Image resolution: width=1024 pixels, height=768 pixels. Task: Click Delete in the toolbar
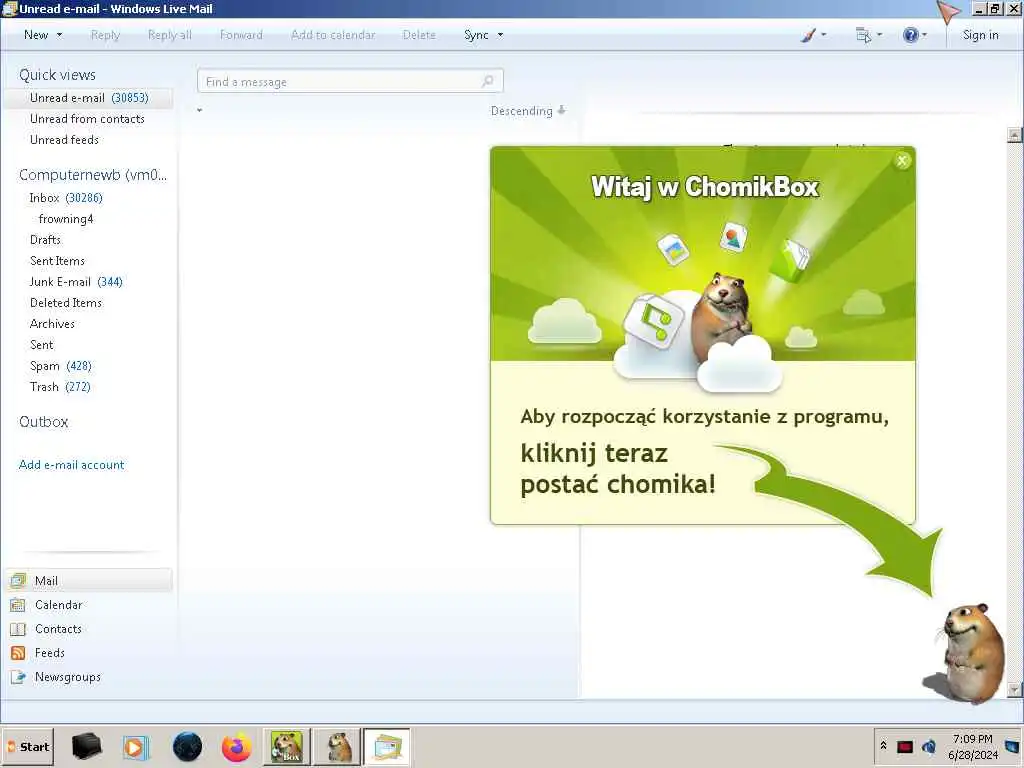point(419,35)
